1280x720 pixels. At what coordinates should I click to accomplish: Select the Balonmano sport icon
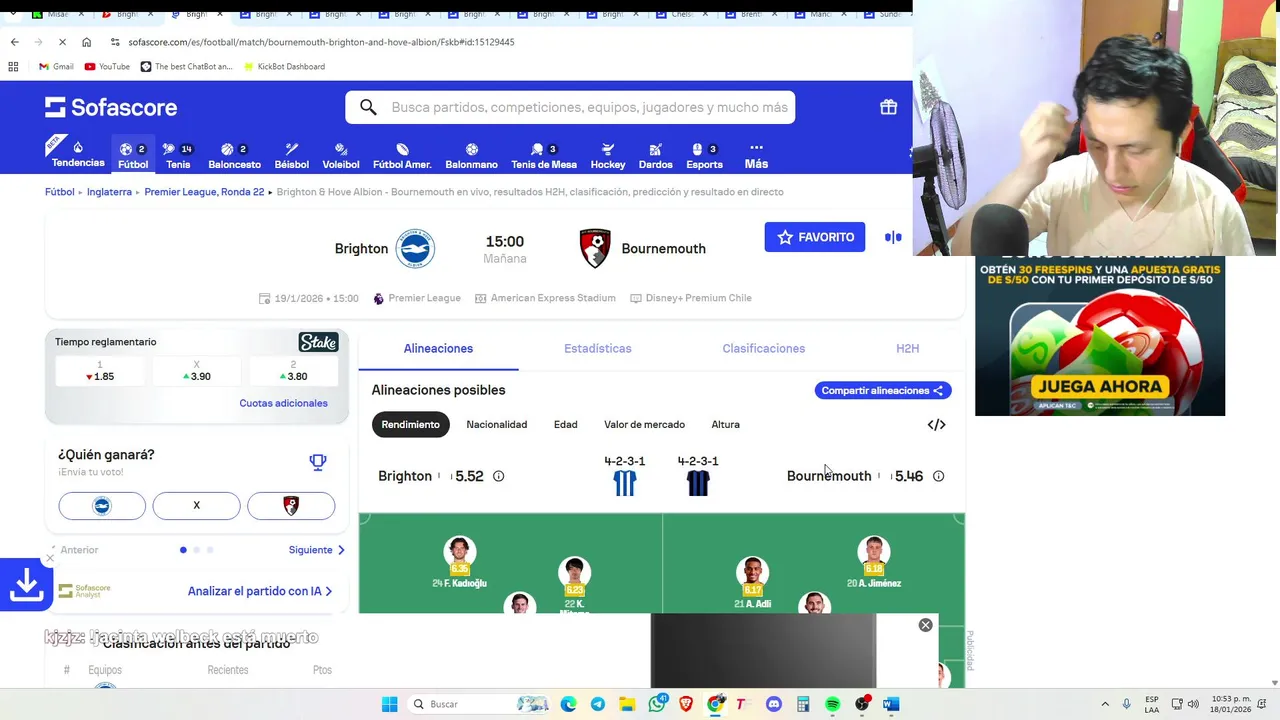[x=471, y=155]
